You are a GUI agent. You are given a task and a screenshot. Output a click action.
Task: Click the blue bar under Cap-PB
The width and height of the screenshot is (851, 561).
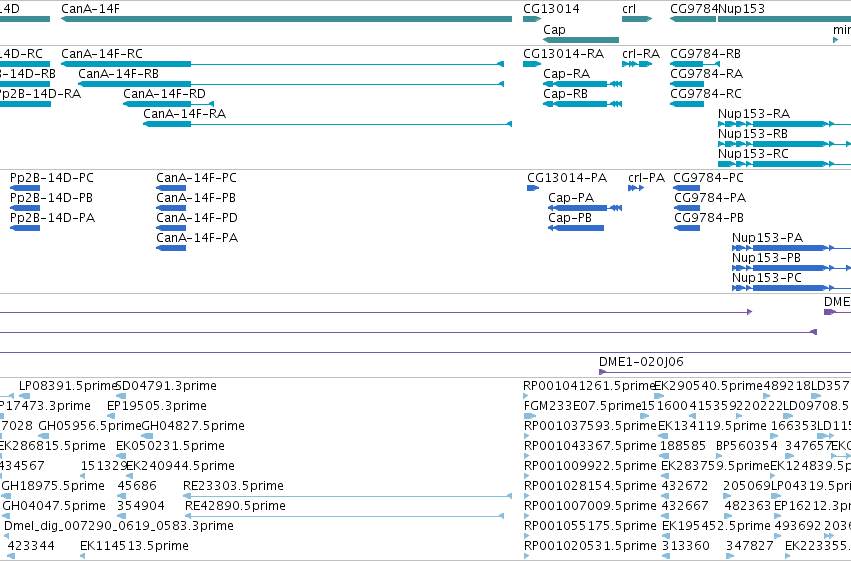(576, 228)
